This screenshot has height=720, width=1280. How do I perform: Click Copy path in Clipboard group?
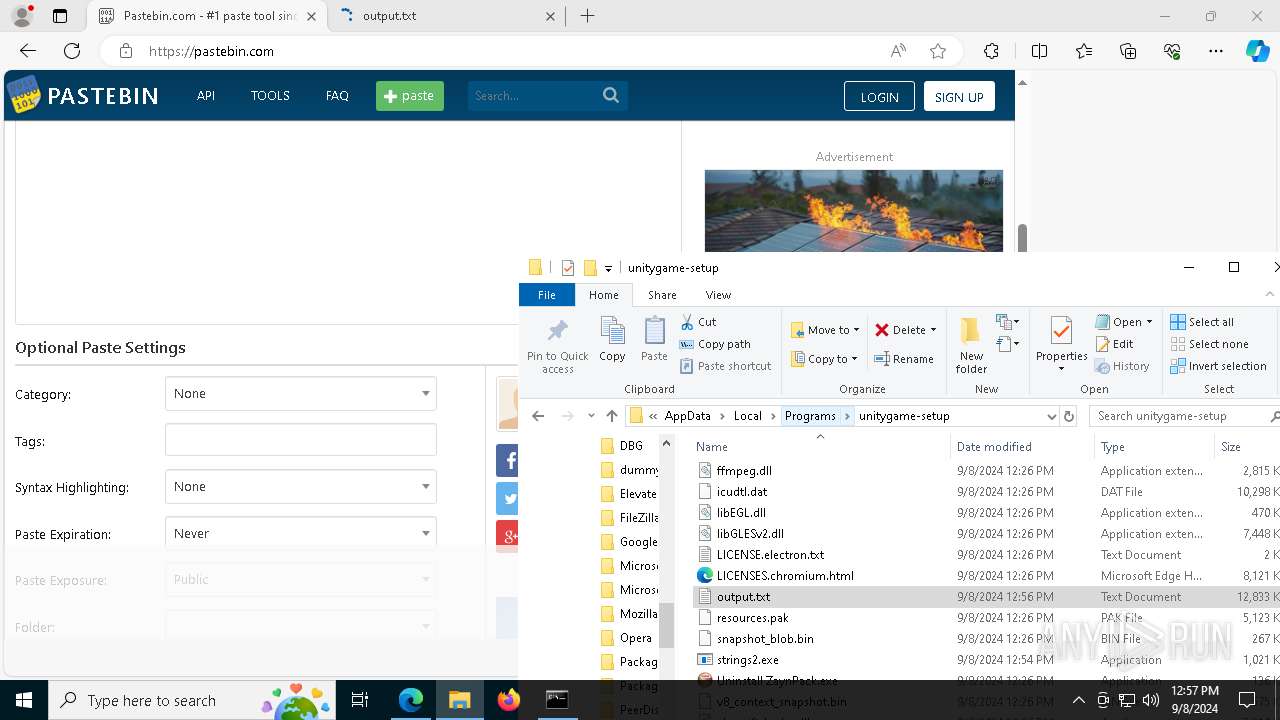(715, 344)
